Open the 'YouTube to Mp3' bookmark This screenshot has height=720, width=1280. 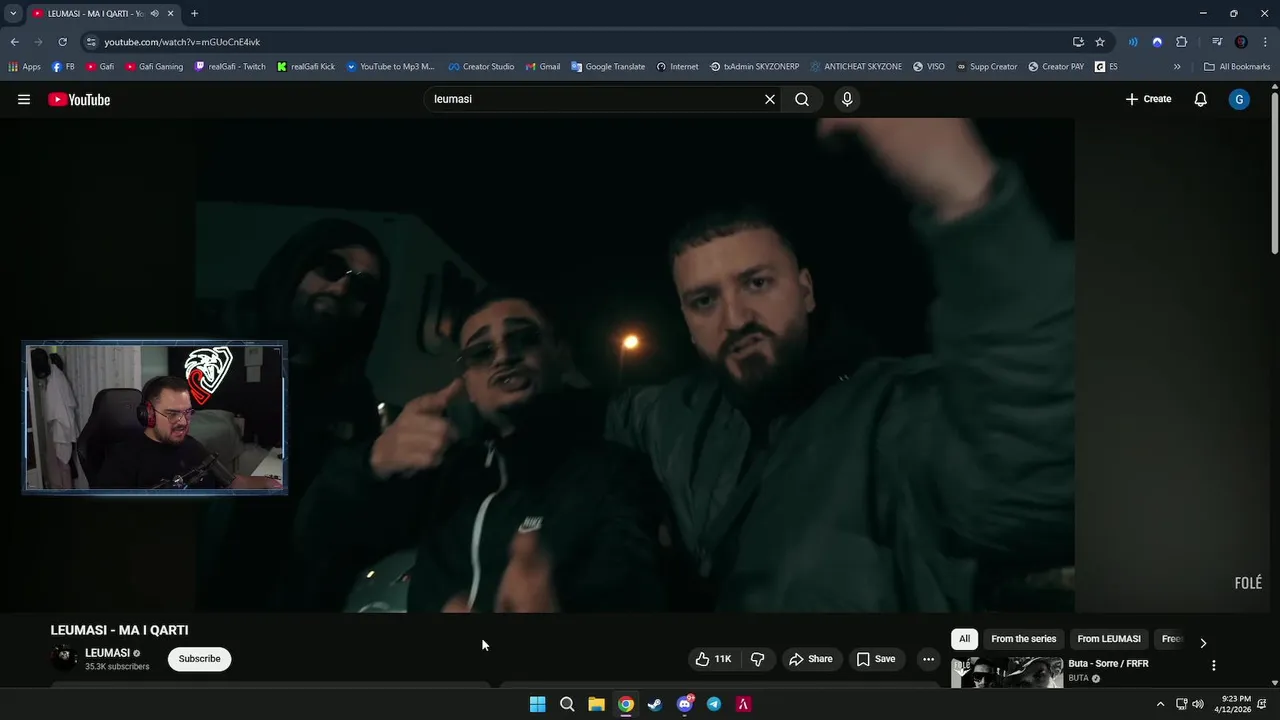[x=390, y=67]
